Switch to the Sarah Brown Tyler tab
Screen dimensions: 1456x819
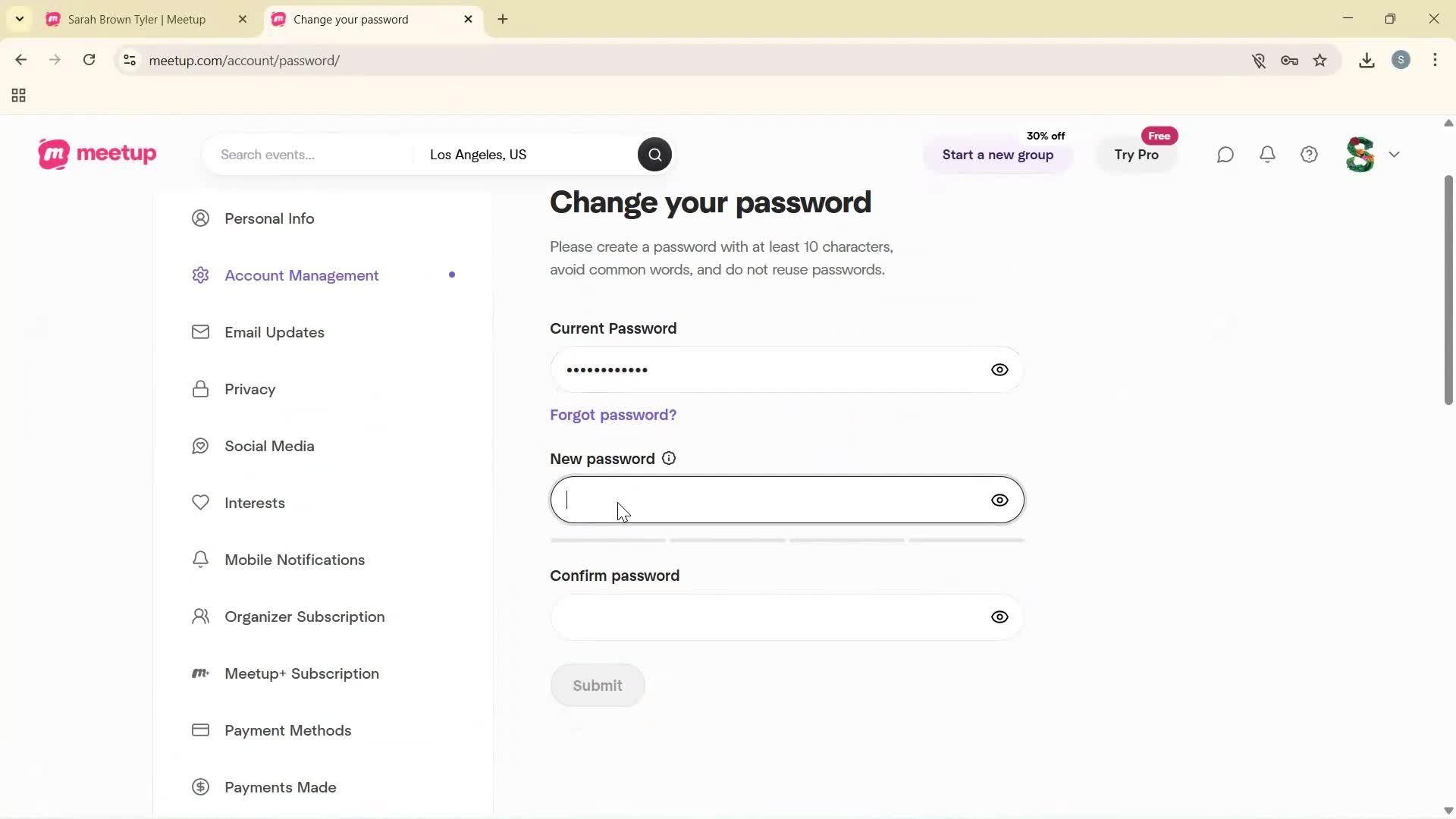tap(136, 19)
